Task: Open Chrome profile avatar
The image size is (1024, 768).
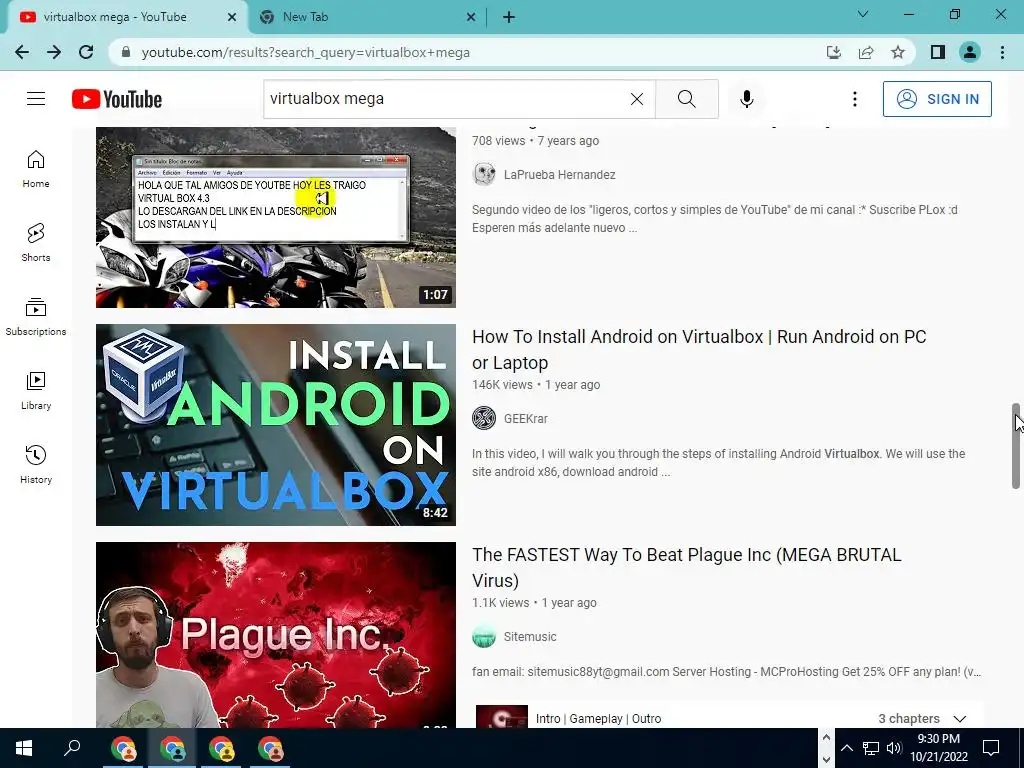Action: [970, 52]
